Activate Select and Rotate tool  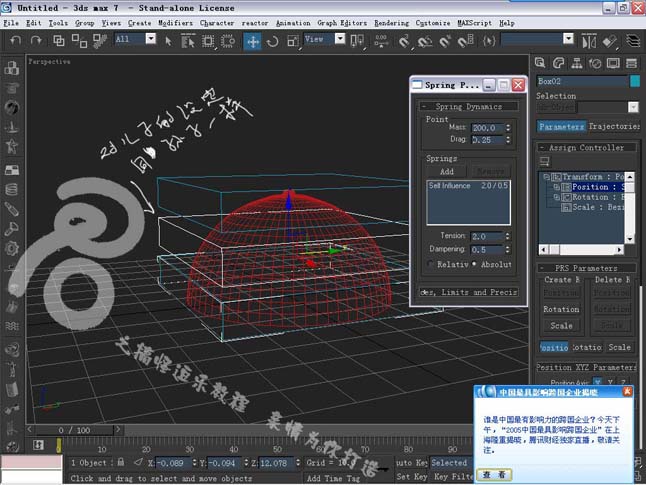[x=272, y=41]
